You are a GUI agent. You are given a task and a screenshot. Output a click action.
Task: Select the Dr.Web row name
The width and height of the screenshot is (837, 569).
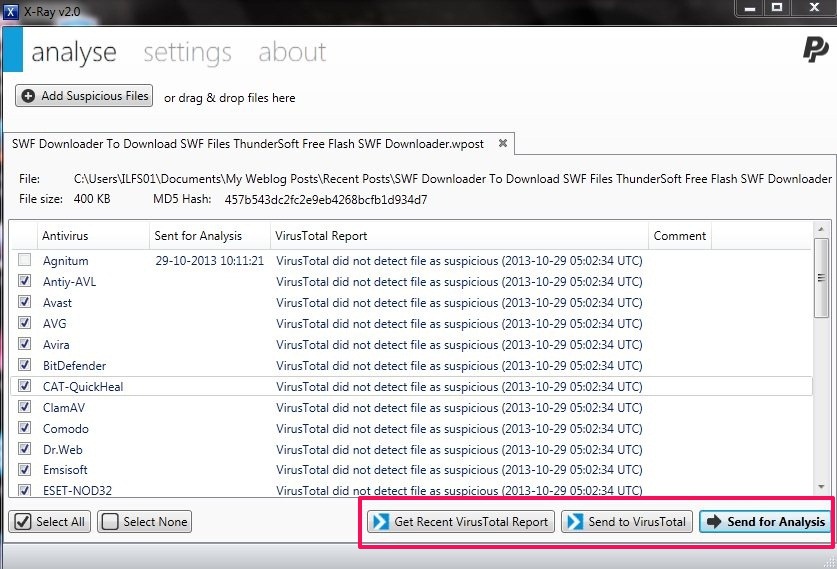(x=62, y=449)
